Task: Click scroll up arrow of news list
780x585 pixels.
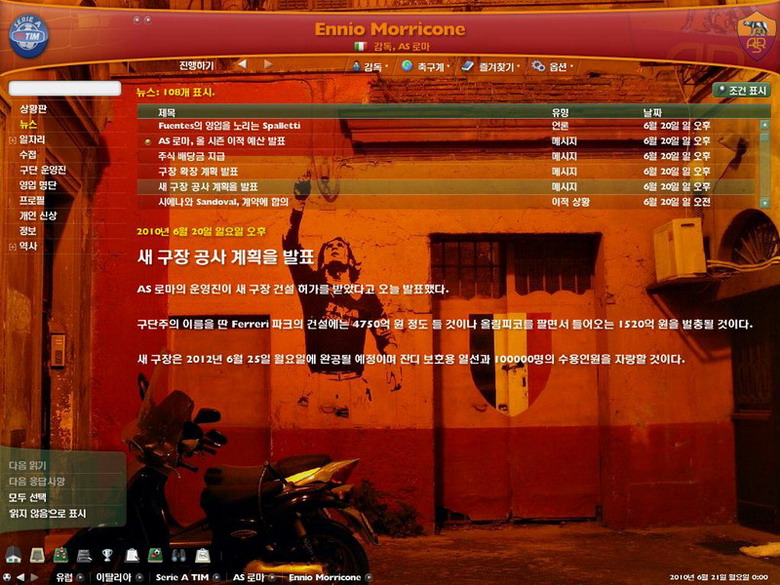Action: tap(765, 125)
